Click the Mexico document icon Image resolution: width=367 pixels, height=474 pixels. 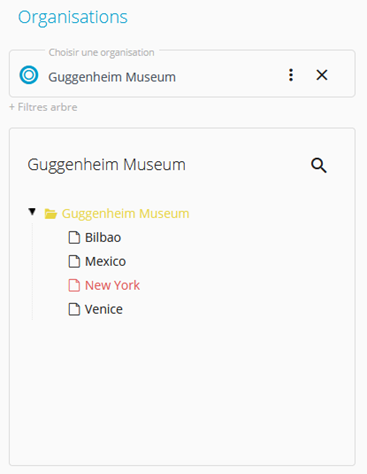pos(74,262)
